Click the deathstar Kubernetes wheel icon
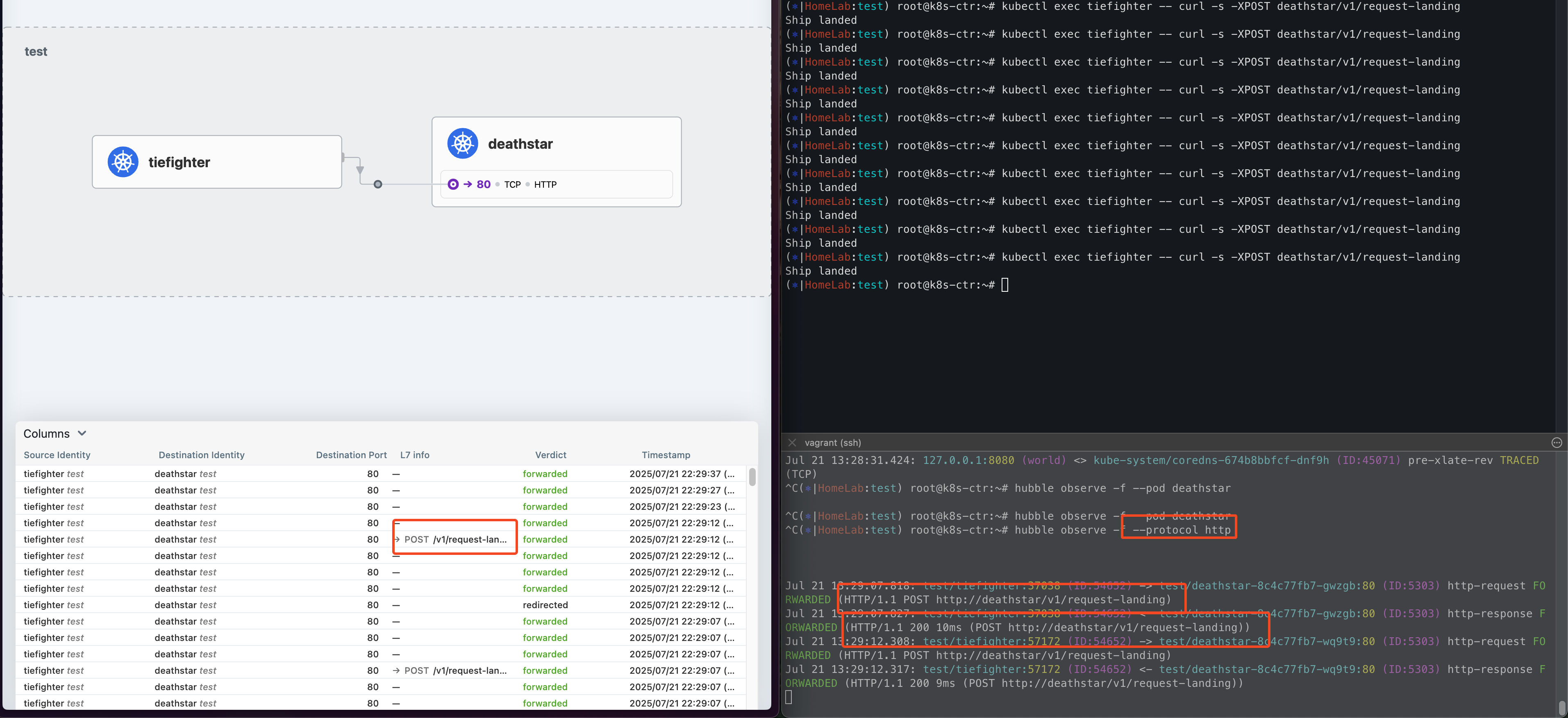The width and height of the screenshot is (1568, 718). (463, 143)
